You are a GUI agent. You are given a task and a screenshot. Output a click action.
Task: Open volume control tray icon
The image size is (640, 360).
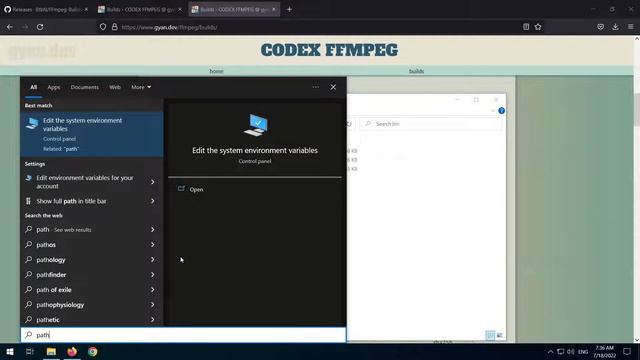(x=571, y=352)
